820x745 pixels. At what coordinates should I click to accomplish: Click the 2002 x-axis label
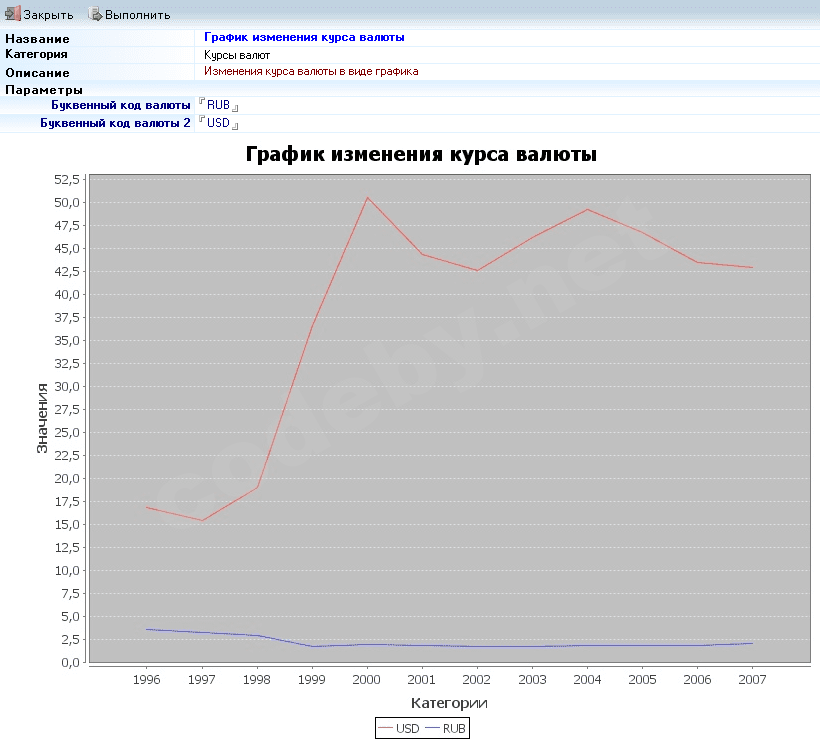[x=477, y=680]
